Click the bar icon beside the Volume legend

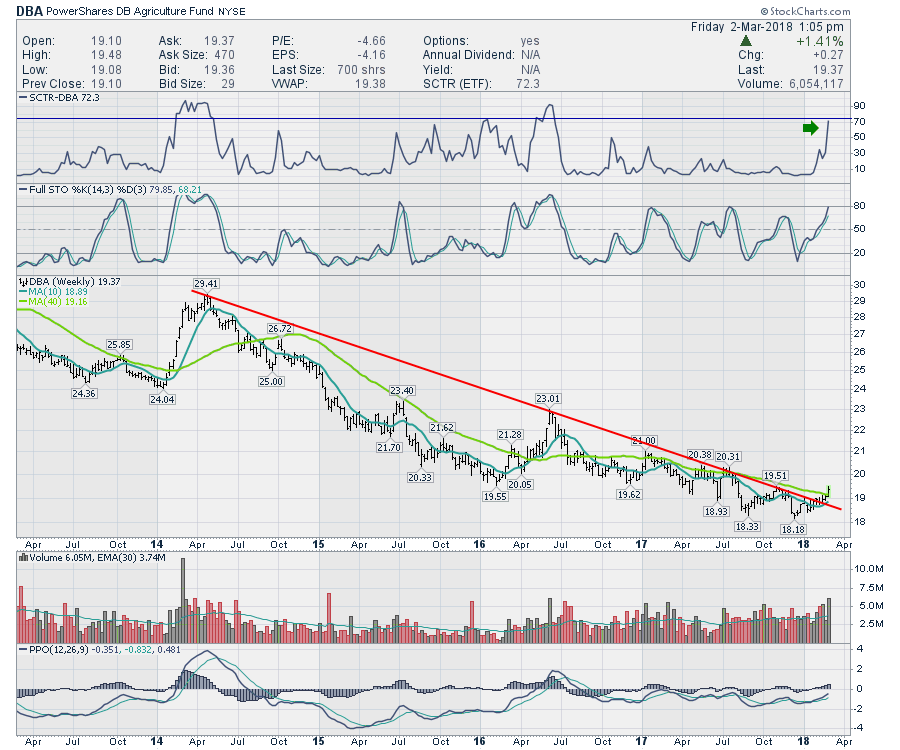coord(23,557)
